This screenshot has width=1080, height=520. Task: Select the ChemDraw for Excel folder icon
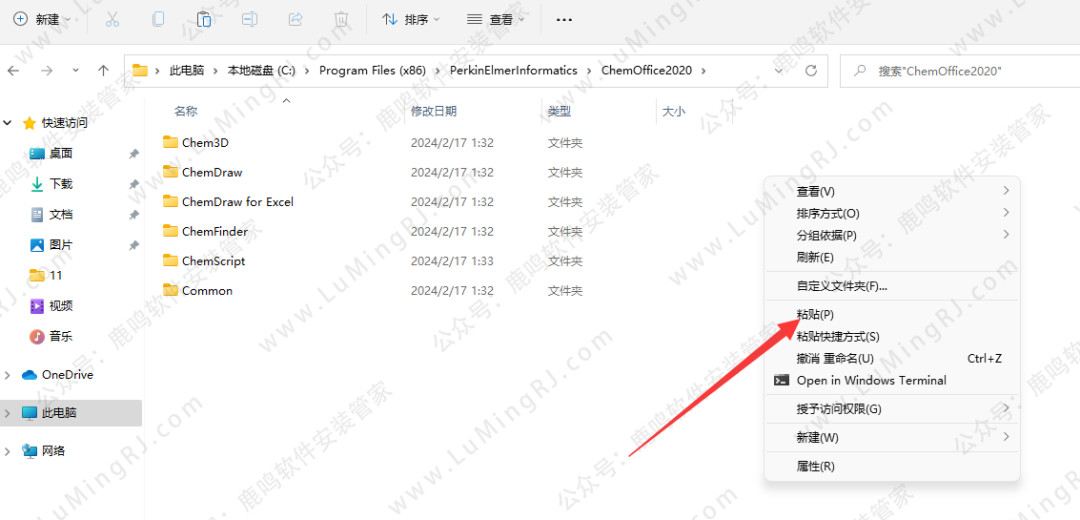click(x=170, y=201)
